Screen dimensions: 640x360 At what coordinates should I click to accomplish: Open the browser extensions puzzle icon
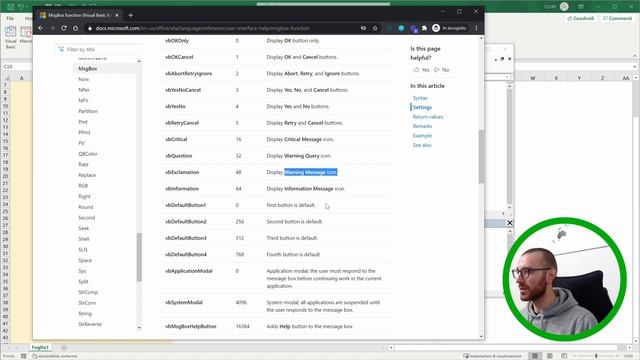424,28
